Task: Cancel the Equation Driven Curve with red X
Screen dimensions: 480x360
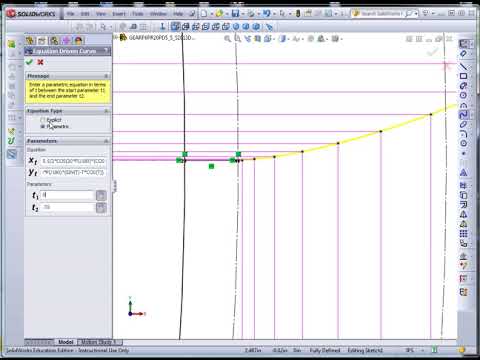Action: pos(40,62)
